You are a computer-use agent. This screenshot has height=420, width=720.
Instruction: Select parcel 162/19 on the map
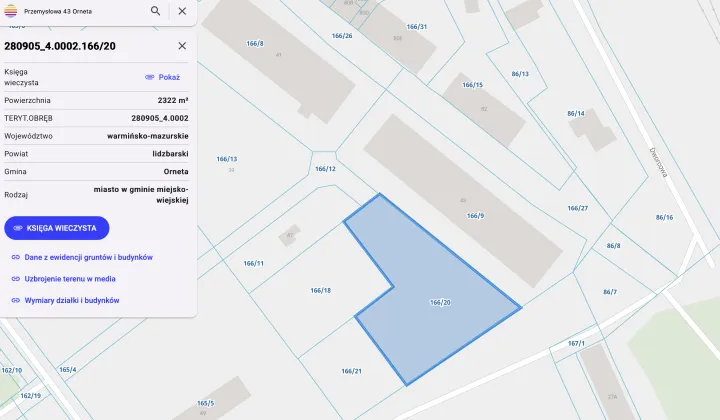pos(30,396)
